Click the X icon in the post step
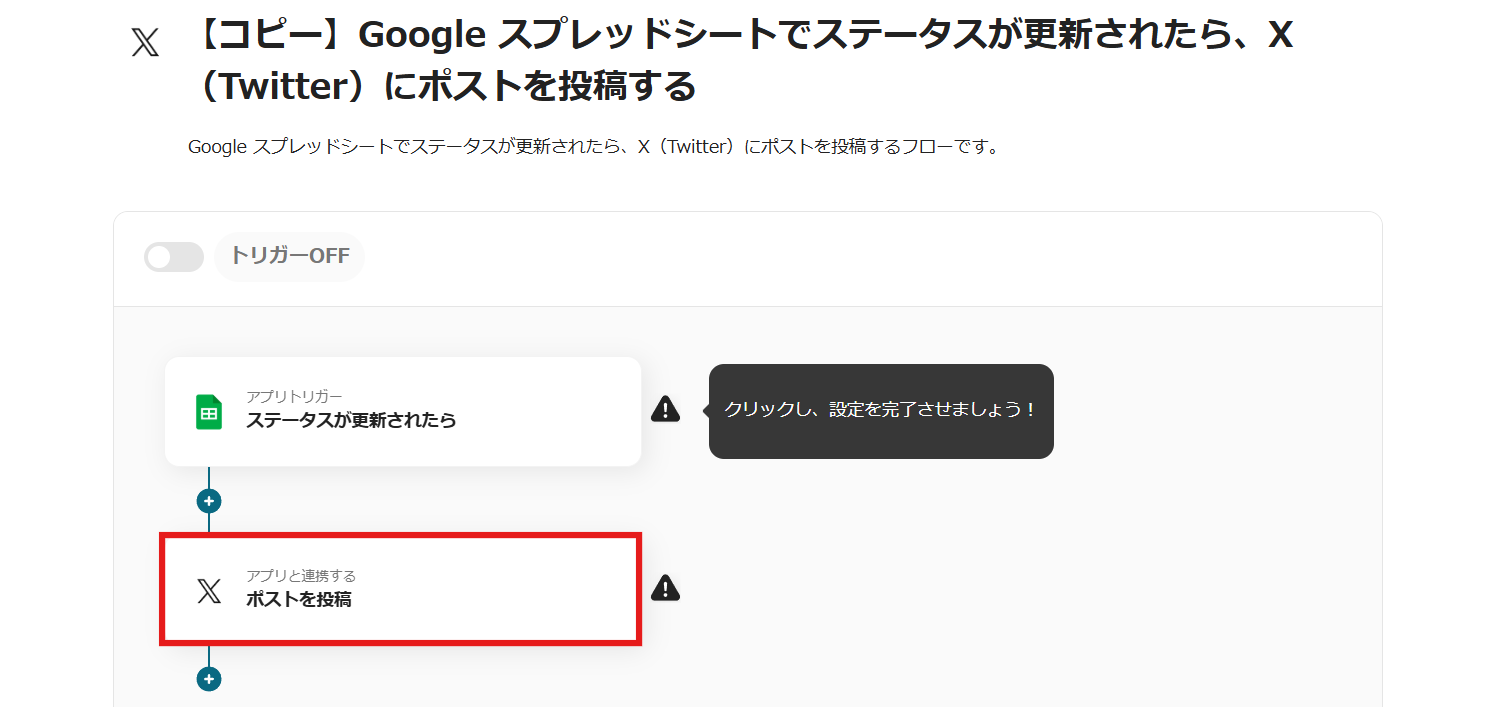This screenshot has width=1503, height=707. point(209,591)
